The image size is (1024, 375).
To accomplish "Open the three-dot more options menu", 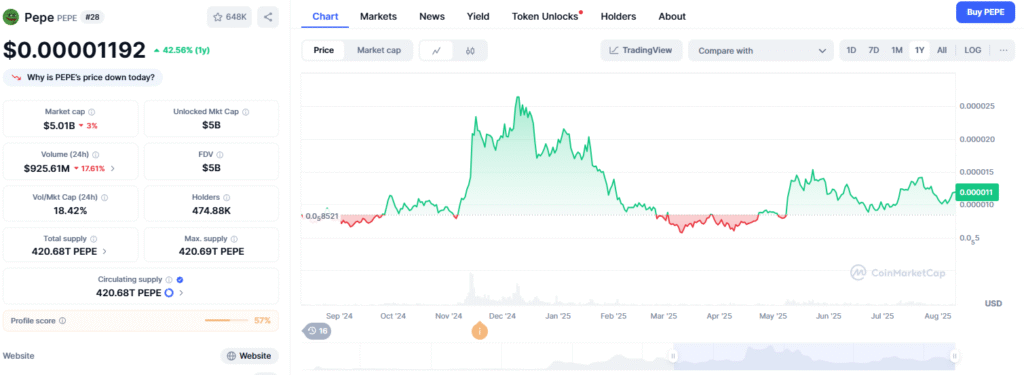I will tap(1003, 50).
